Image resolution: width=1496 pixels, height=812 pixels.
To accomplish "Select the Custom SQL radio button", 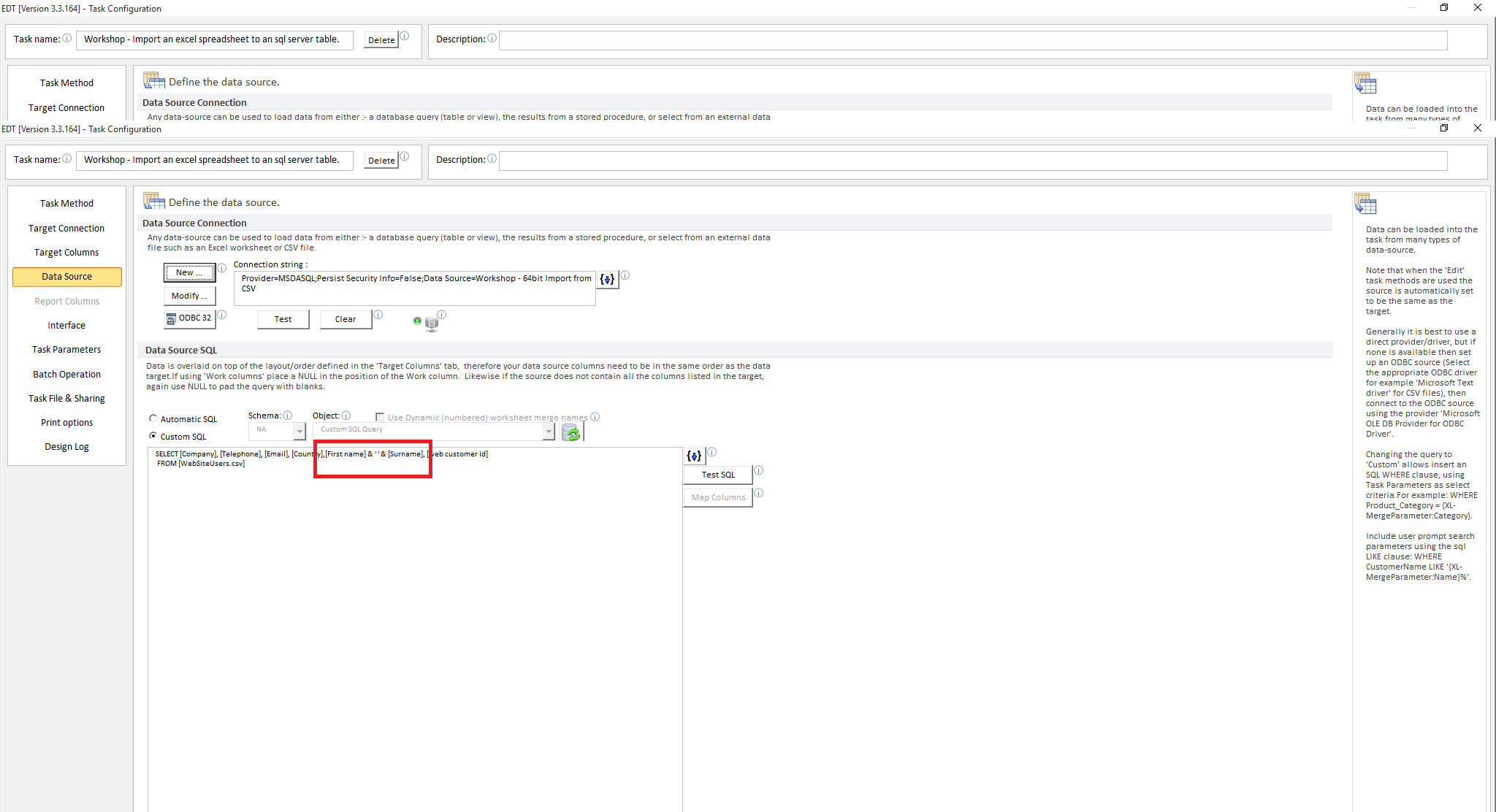I will click(153, 436).
